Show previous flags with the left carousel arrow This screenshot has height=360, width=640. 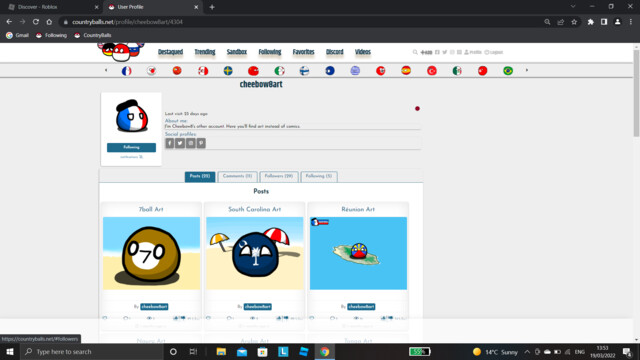pos(106,70)
